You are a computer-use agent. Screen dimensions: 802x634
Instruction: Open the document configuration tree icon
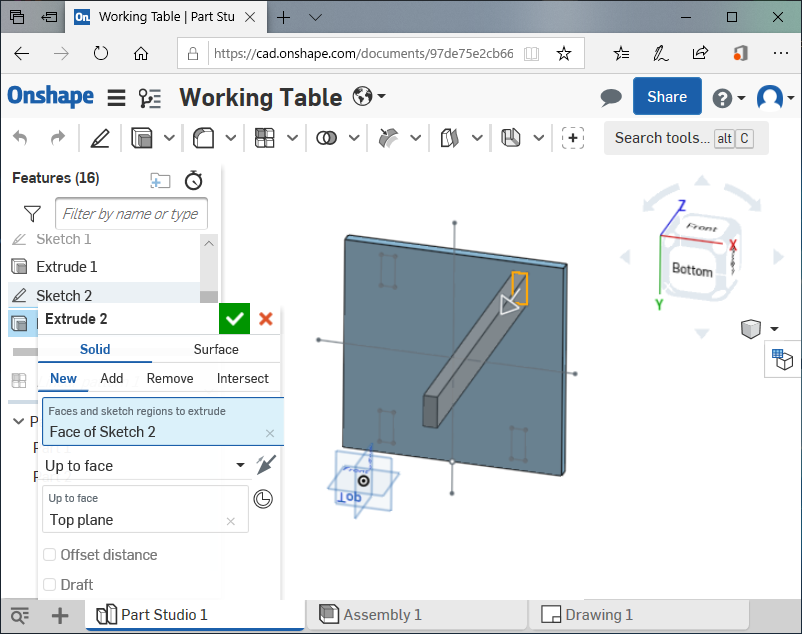pos(150,97)
